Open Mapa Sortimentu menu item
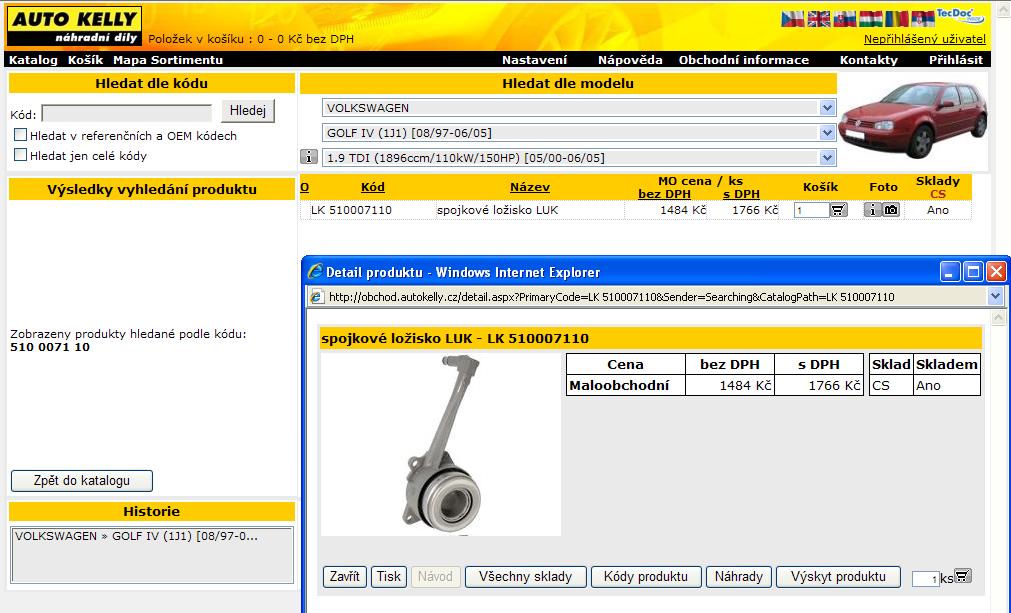 pos(168,60)
